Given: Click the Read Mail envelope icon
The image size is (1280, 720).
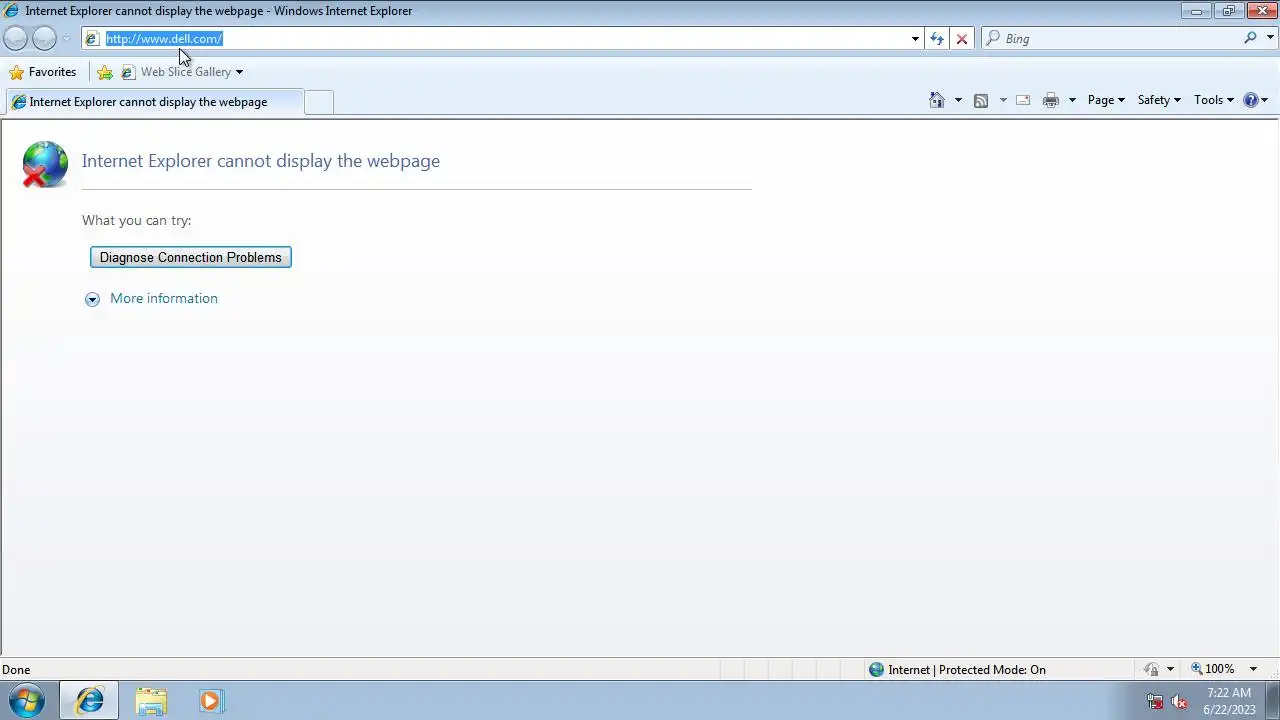Looking at the screenshot, I should point(1023,100).
